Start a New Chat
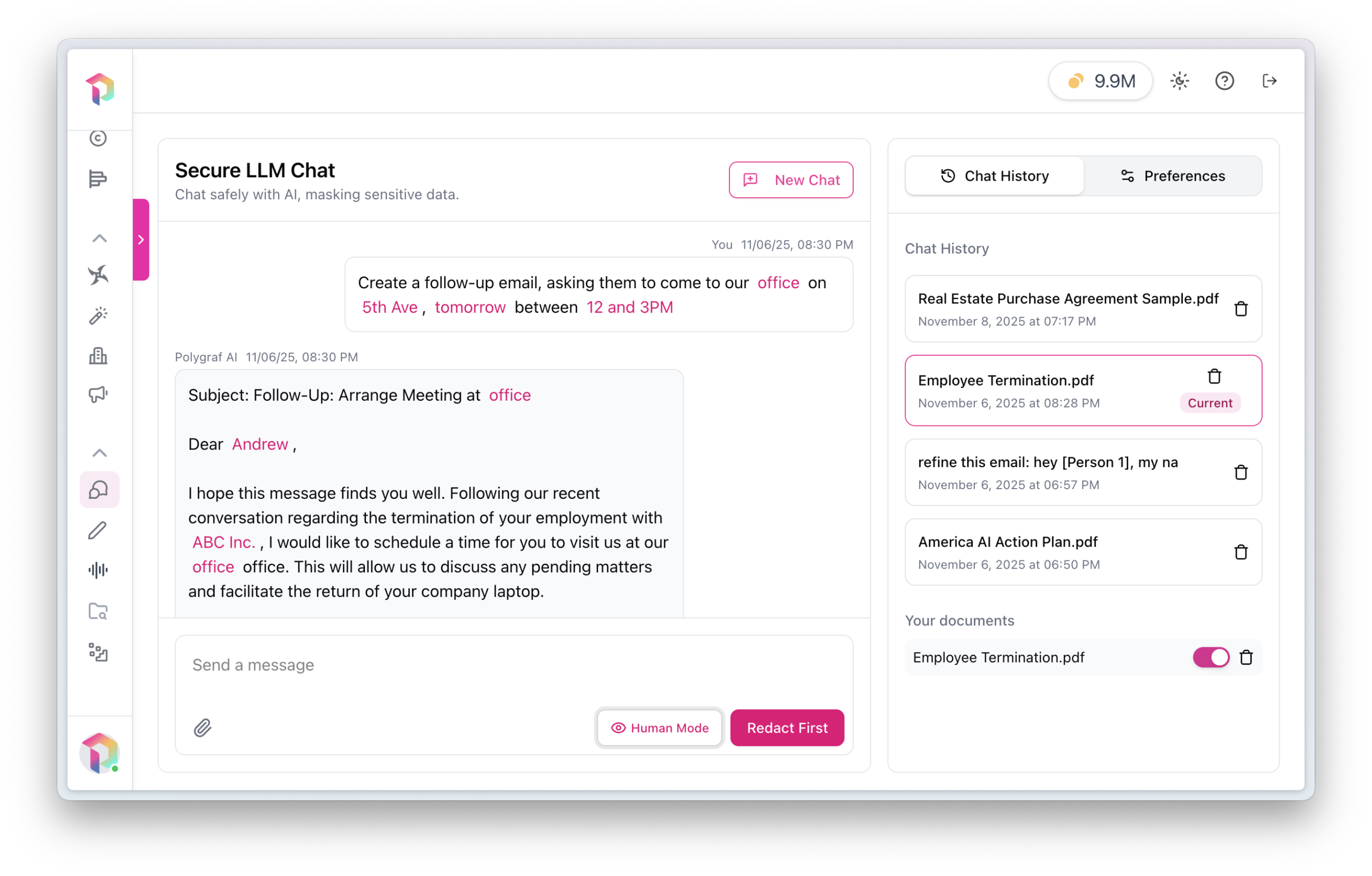The height and width of the screenshot is (876, 1372). tap(791, 180)
